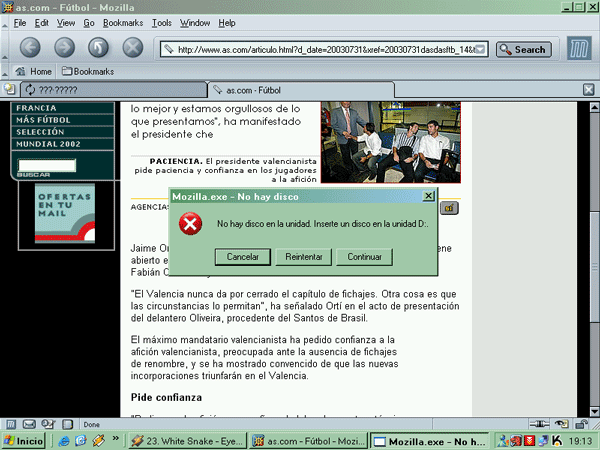This screenshot has width=600, height=450.
Task: Expand the URL bar history dropdown
Action: pos(481,49)
